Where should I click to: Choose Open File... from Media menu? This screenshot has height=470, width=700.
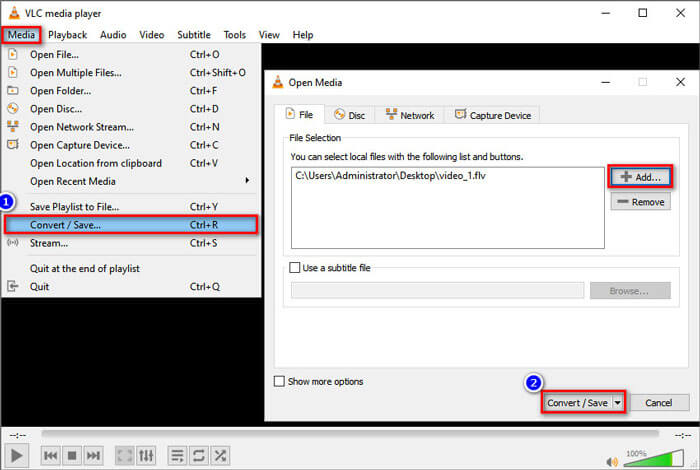[131, 54]
